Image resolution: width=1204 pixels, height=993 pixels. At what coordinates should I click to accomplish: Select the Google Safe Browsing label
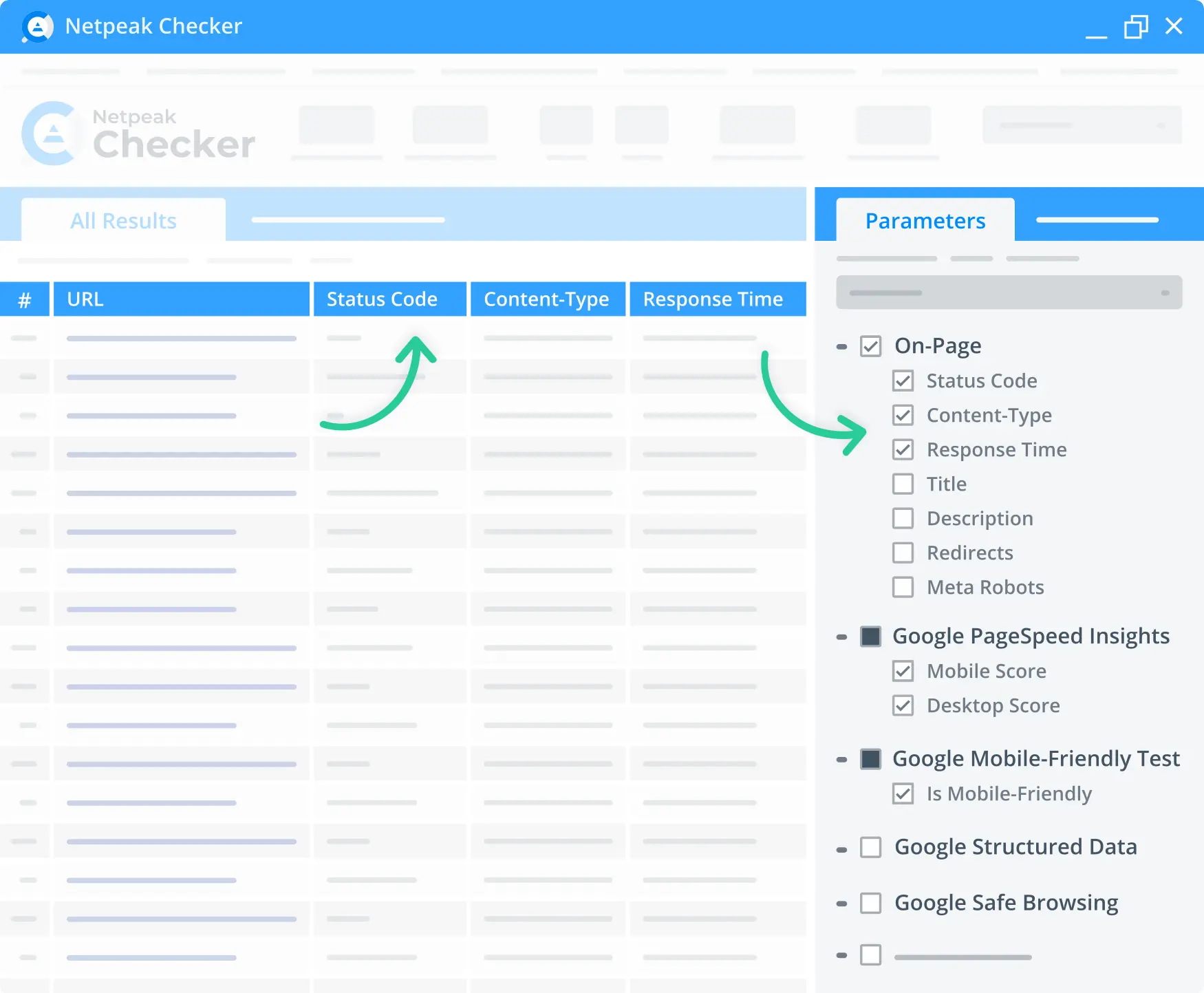pos(1006,903)
